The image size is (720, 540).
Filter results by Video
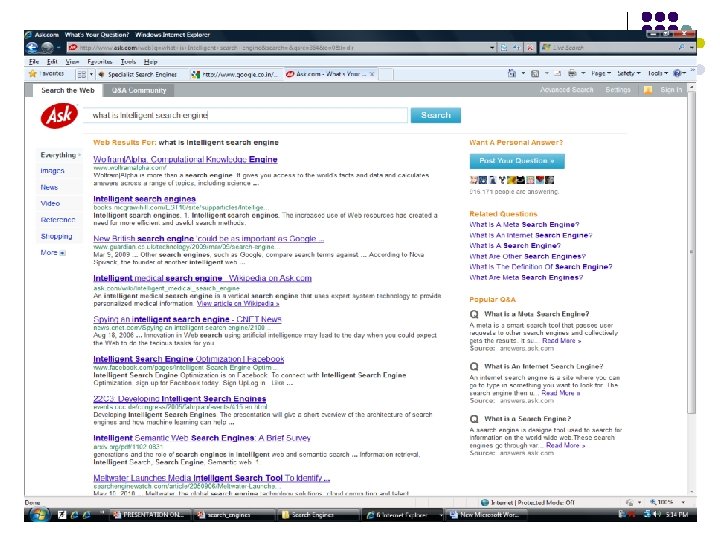[50, 203]
